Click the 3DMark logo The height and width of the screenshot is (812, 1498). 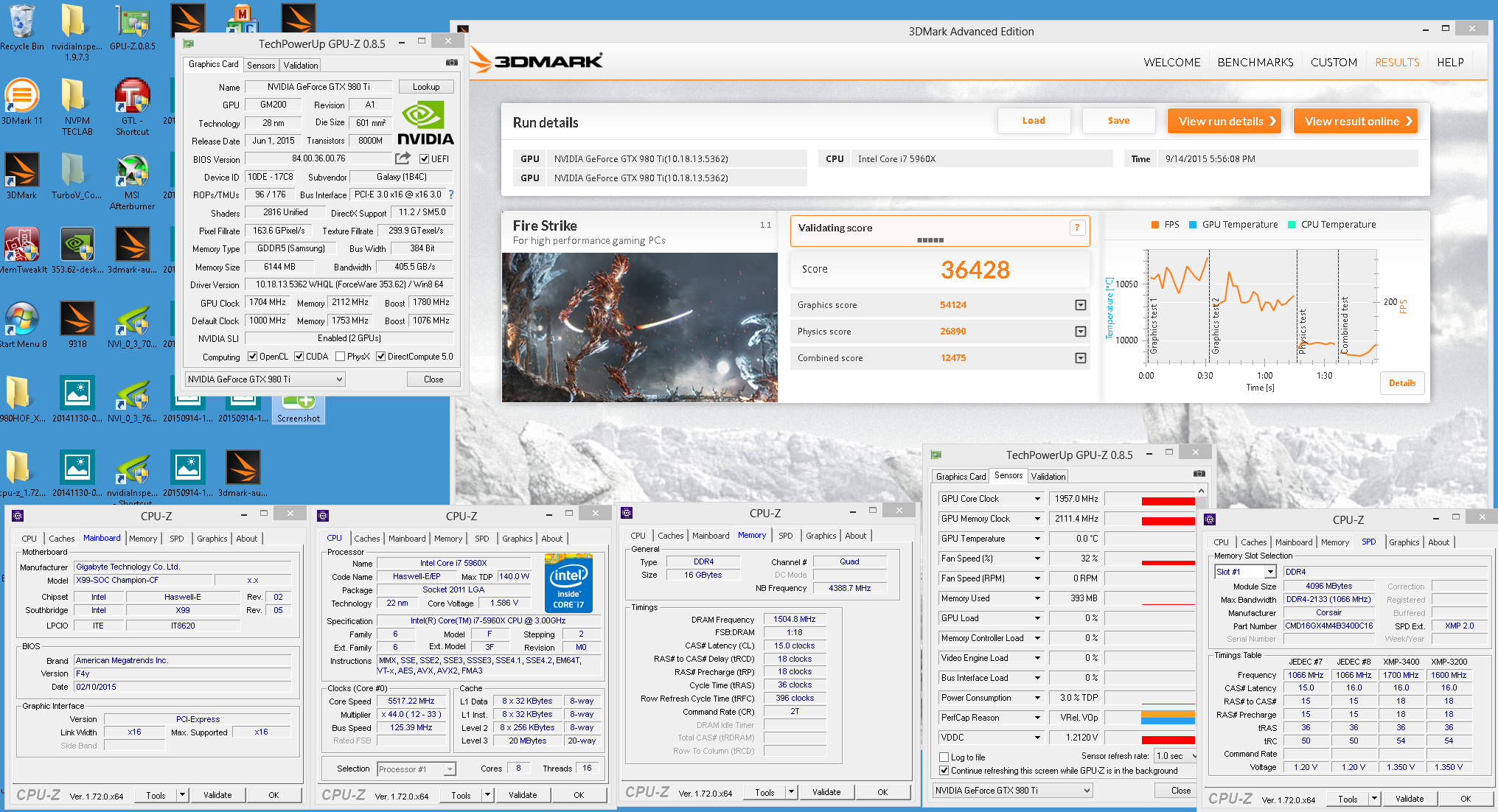point(537,61)
